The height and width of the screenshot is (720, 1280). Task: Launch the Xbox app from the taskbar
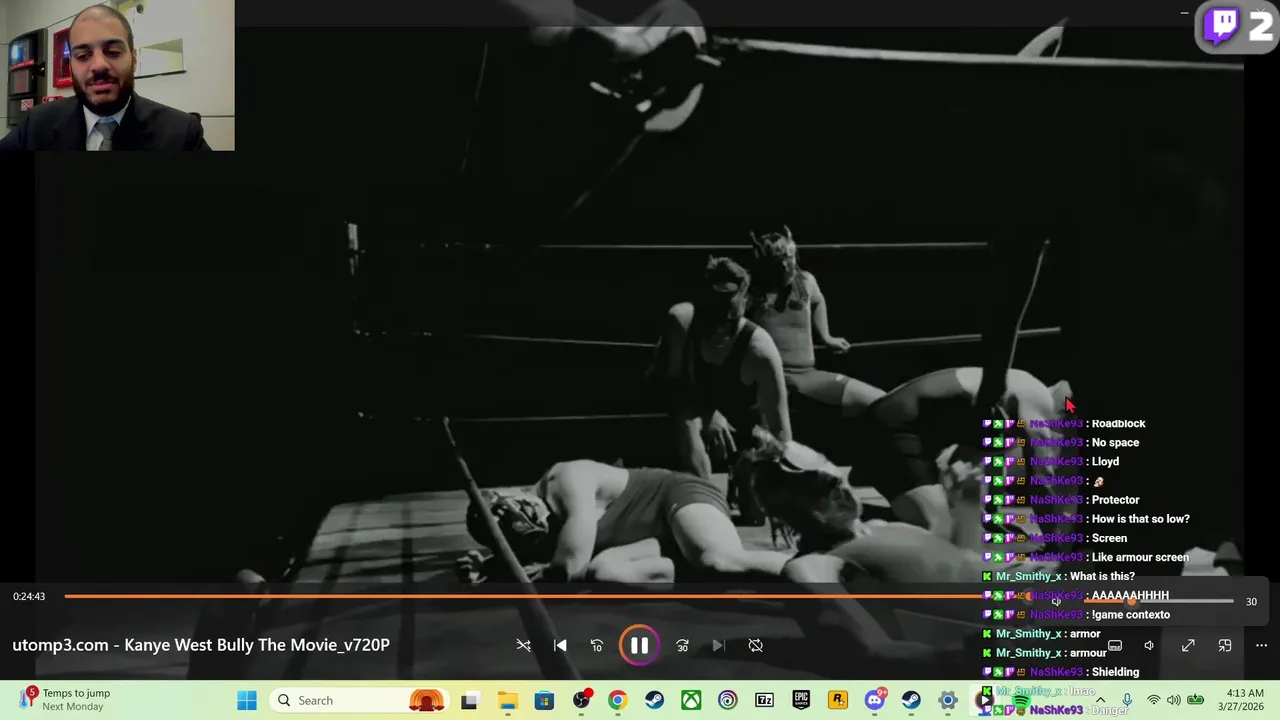[691, 700]
